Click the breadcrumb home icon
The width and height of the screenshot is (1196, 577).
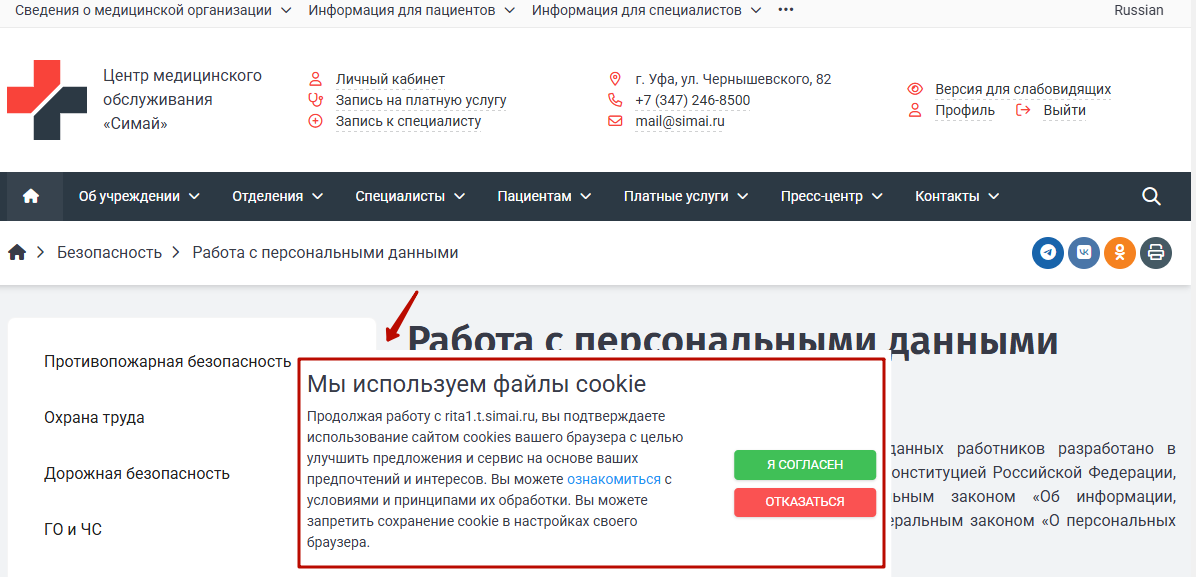pyautogui.click(x=17, y=253)
